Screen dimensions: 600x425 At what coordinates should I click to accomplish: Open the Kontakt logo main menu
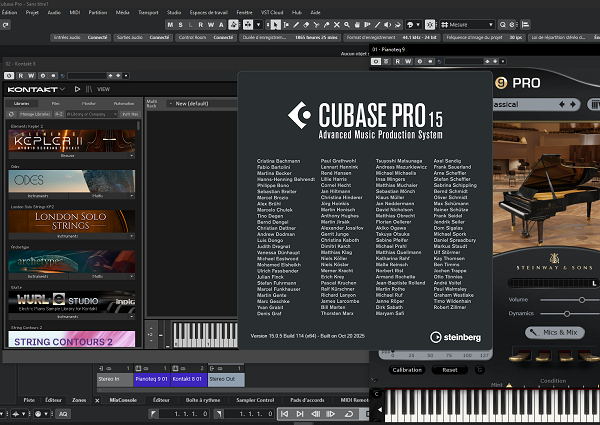coord(32,88)
